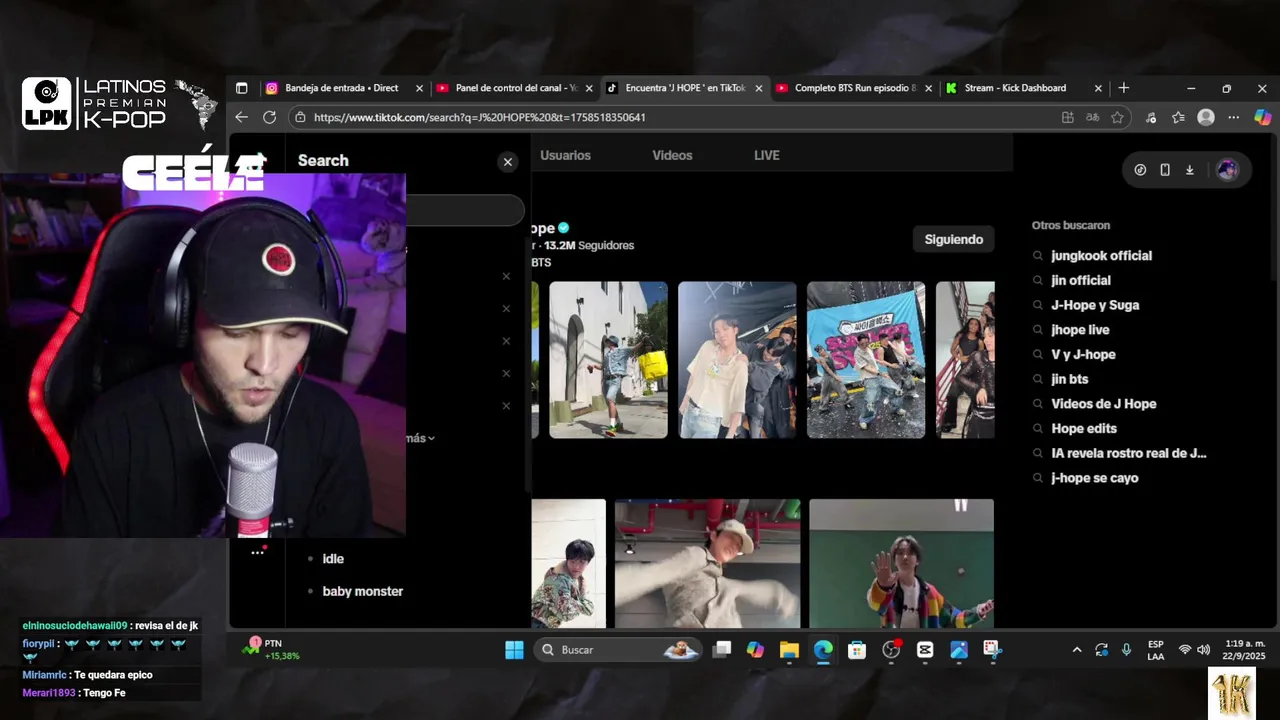Open the gray hoodie dance video
Screen dimensions: 1280x720
[707, 563]
